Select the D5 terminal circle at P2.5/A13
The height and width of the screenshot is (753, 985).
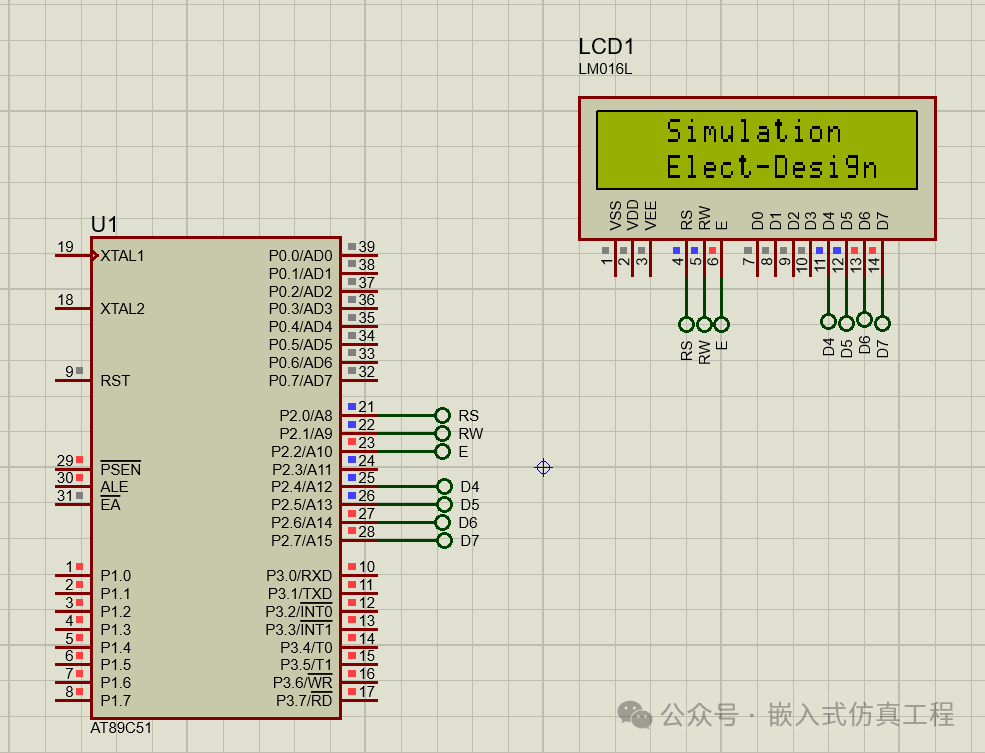444,504
